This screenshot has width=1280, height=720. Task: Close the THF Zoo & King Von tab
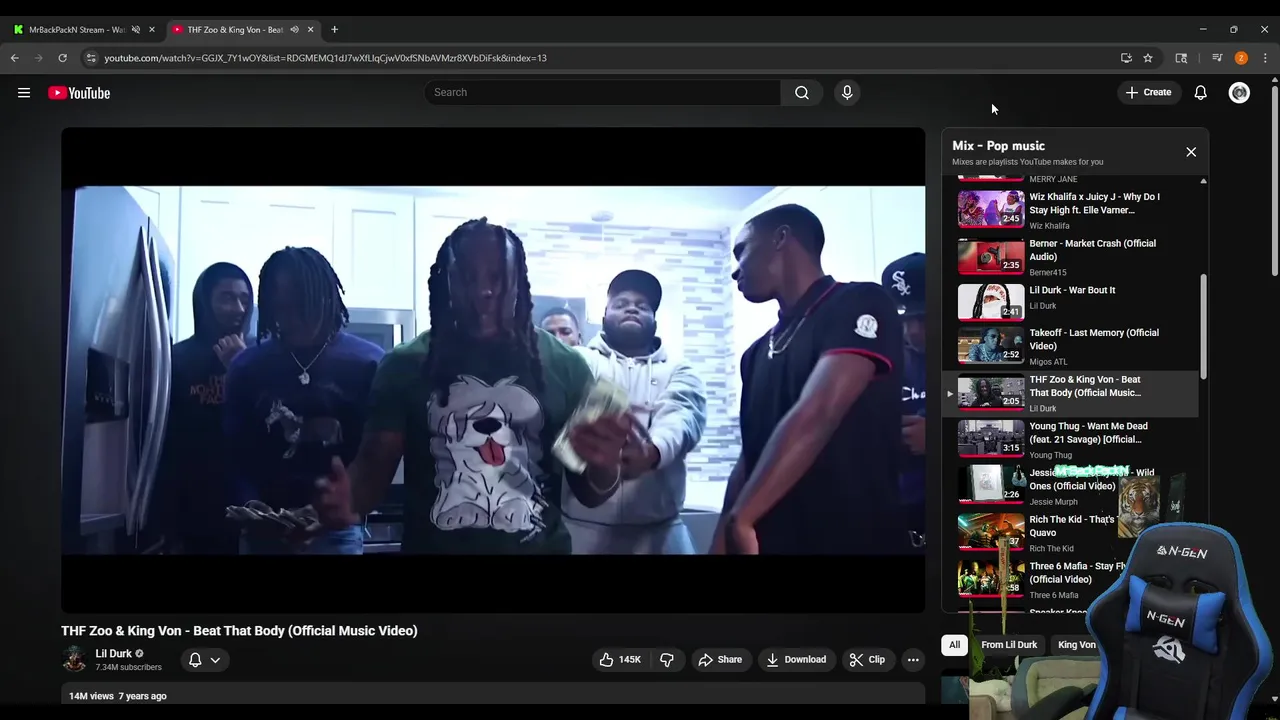click(310, 30)
